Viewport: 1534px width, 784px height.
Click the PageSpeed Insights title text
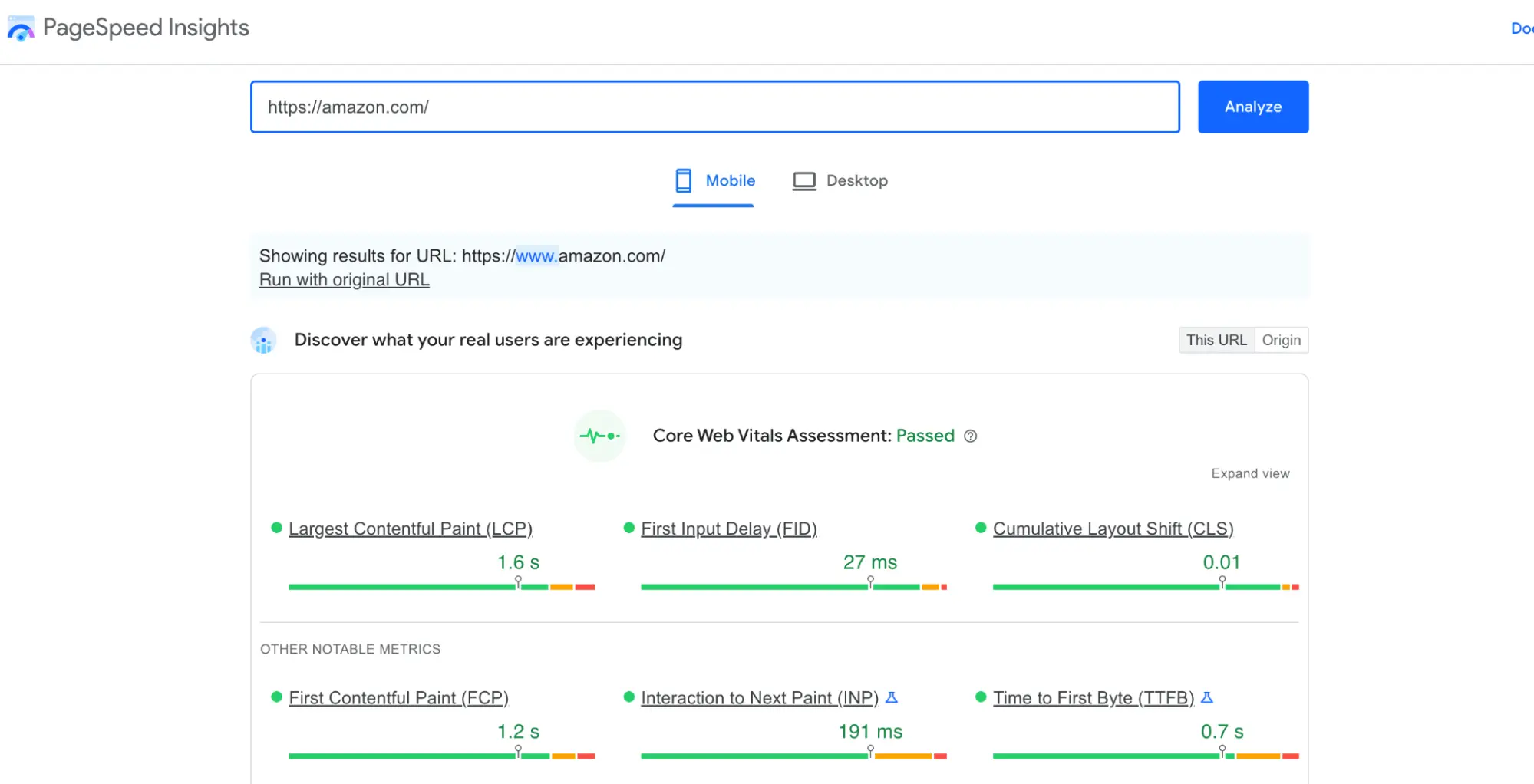click(x=146, y=28)
